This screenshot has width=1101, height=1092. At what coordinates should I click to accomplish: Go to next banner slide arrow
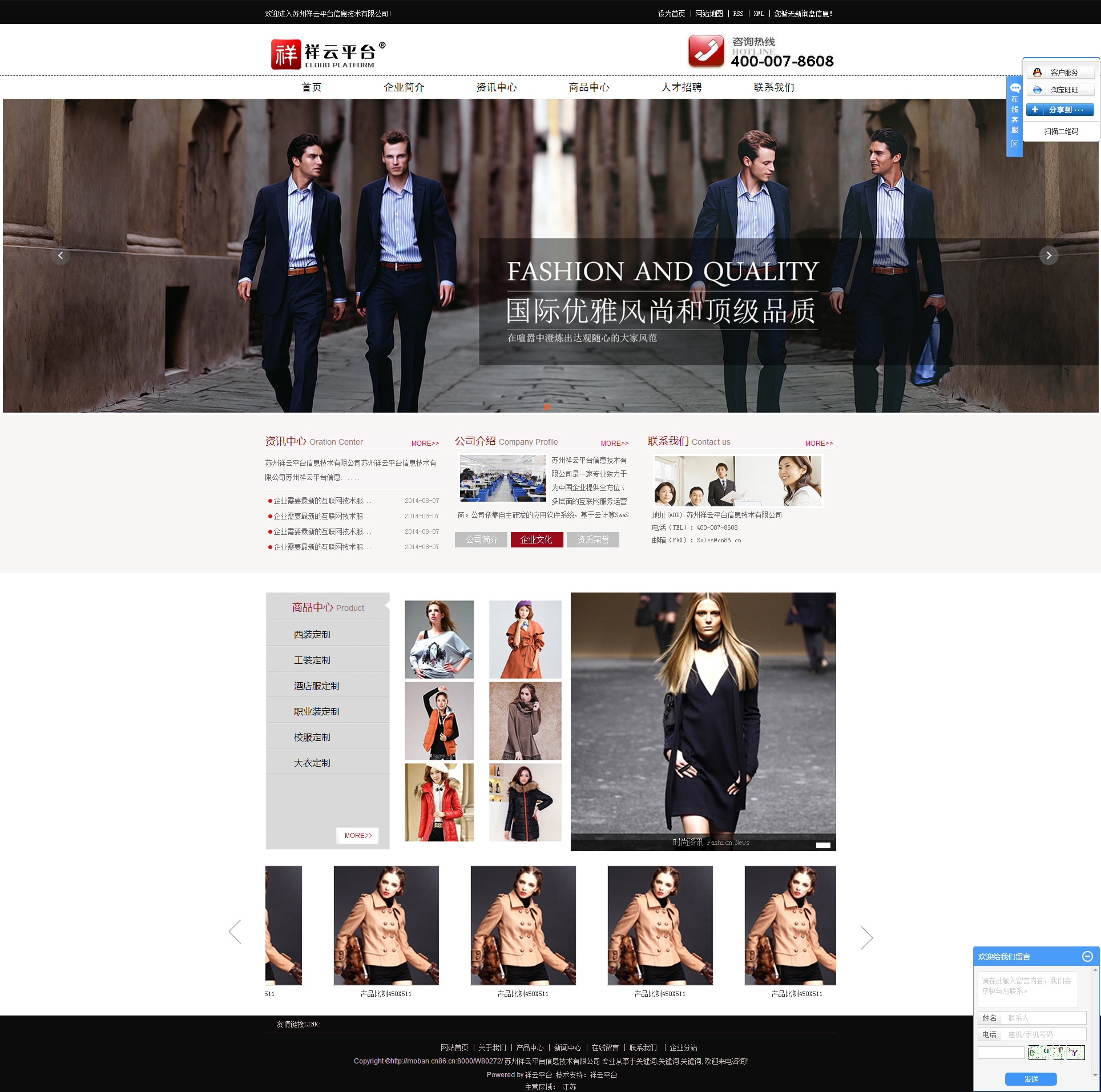click(1048, 256)
